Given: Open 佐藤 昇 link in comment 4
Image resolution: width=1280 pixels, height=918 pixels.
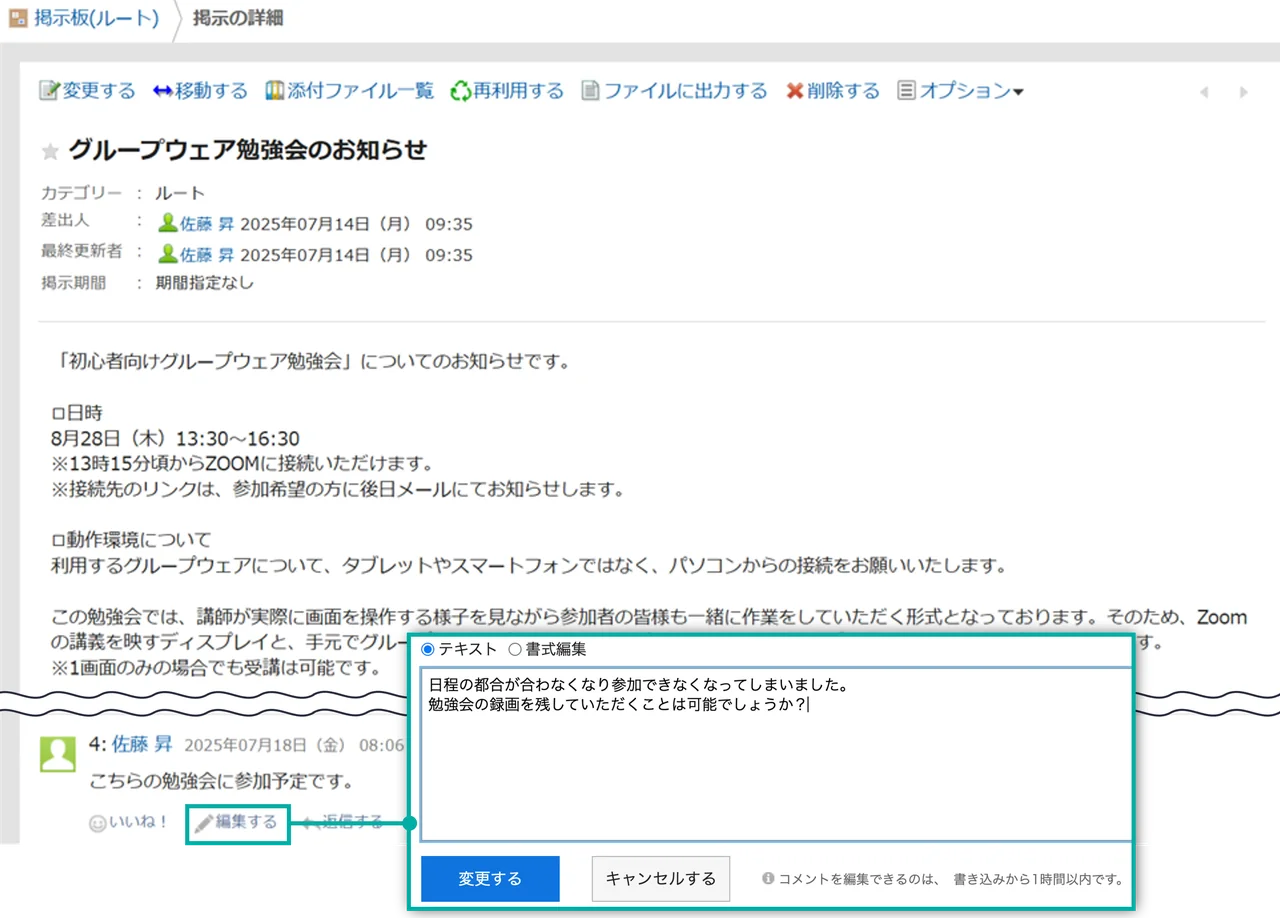Looking at the screenshot, I should [x=142, y=744].
